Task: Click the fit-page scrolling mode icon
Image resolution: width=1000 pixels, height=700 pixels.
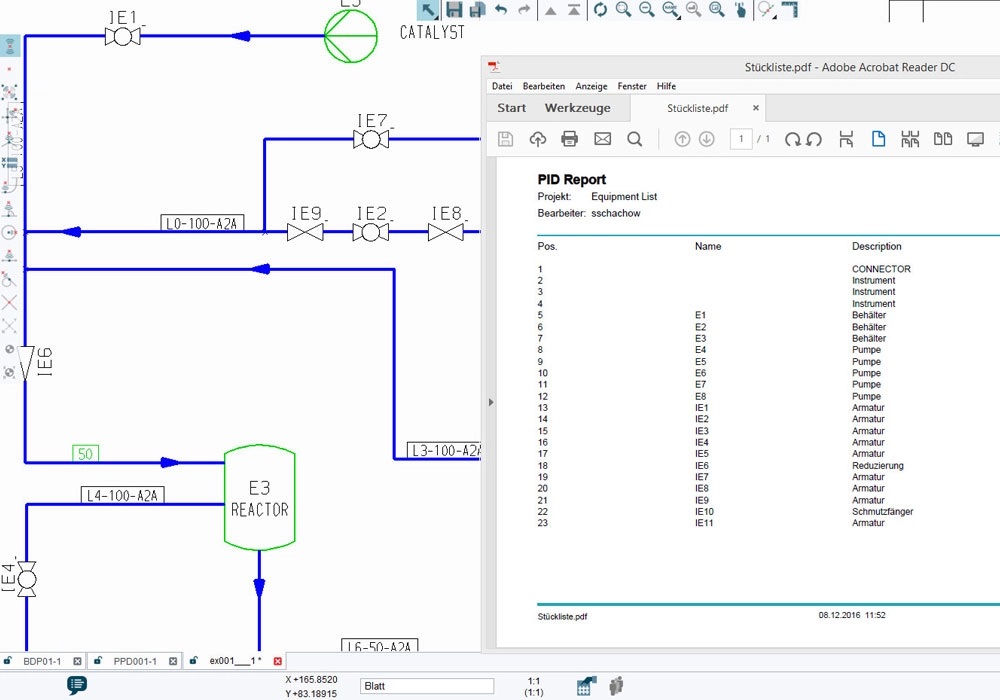Action: [910, 139]
